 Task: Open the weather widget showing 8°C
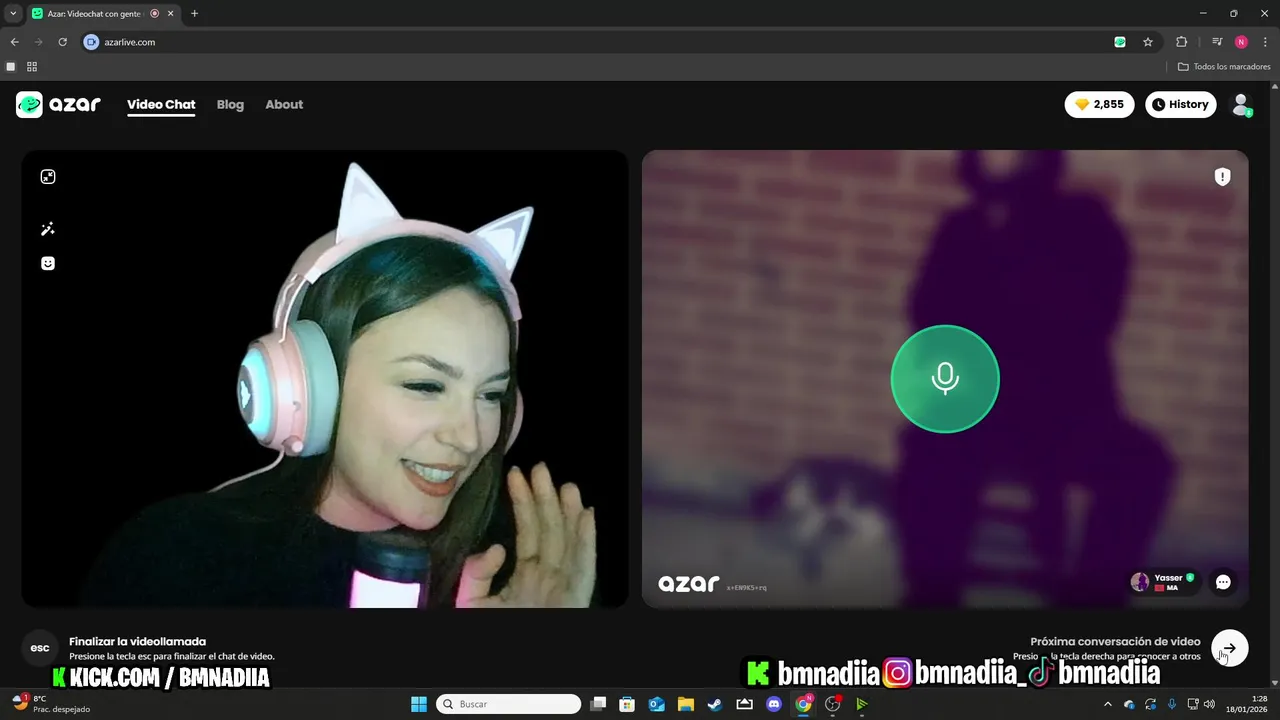click(x=50, y=704)
